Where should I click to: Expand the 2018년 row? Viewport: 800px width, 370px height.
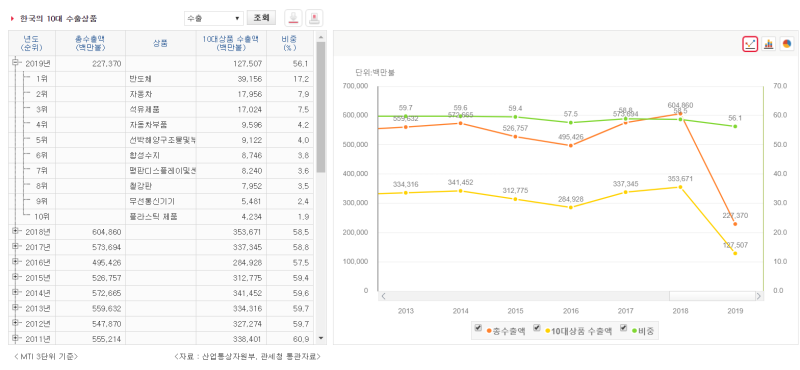point(15,231)
